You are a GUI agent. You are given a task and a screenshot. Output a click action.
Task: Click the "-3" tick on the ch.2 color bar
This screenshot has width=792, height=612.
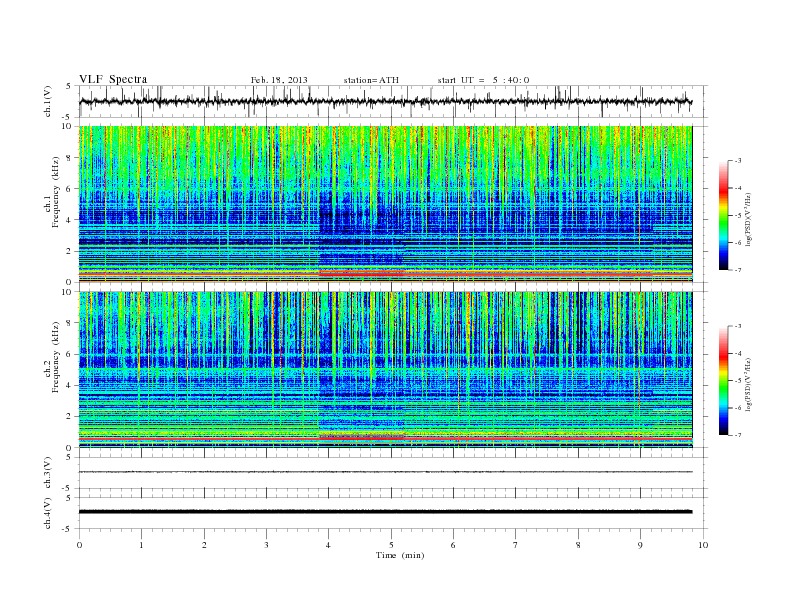click(737, 326)
